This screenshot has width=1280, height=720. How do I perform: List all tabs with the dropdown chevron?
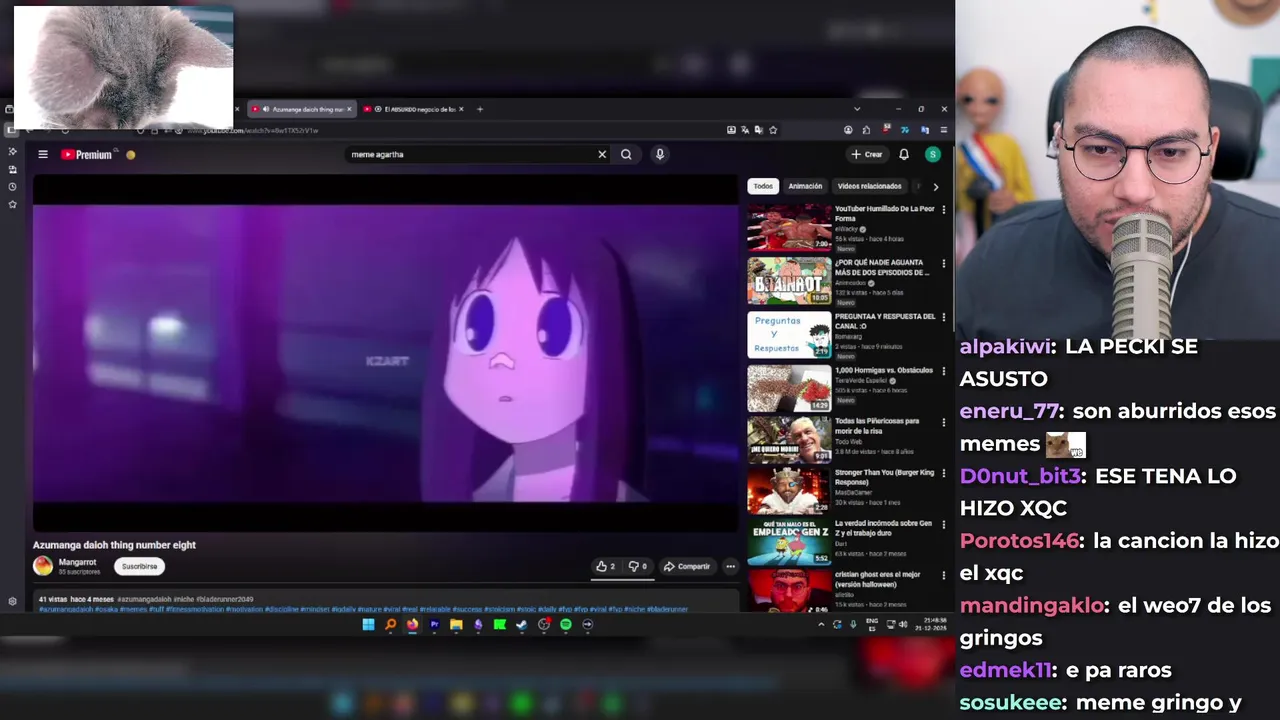pyautogui.click(x=856, y=109)
